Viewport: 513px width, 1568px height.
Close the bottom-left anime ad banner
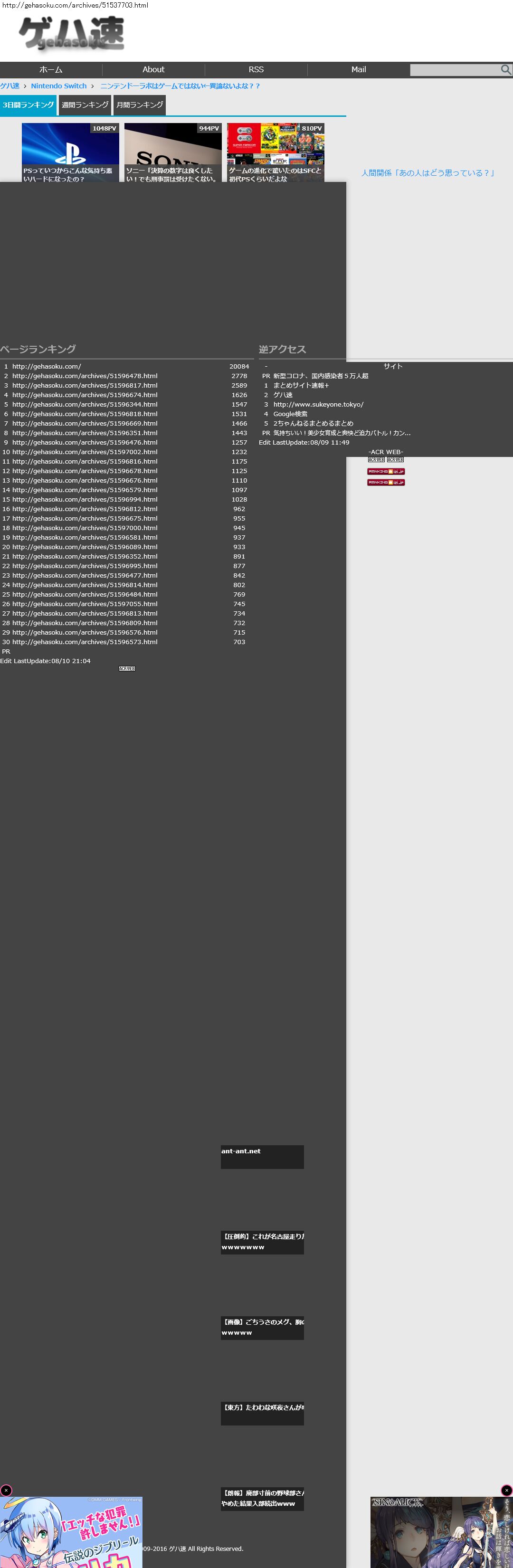click(x=6, y=1490)
